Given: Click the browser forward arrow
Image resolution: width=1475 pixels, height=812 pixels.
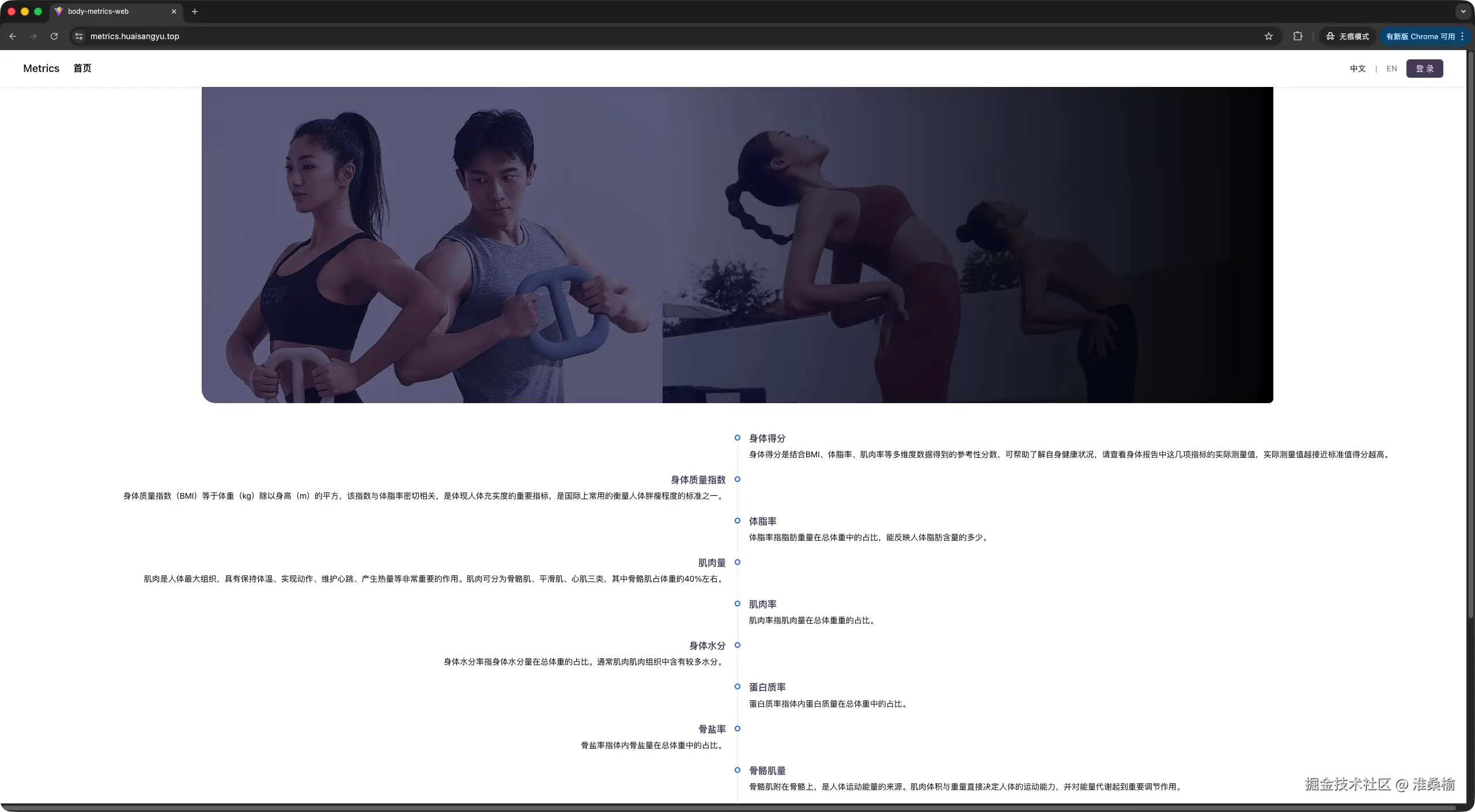Looking at the screenshot, I should click(33, 36).
